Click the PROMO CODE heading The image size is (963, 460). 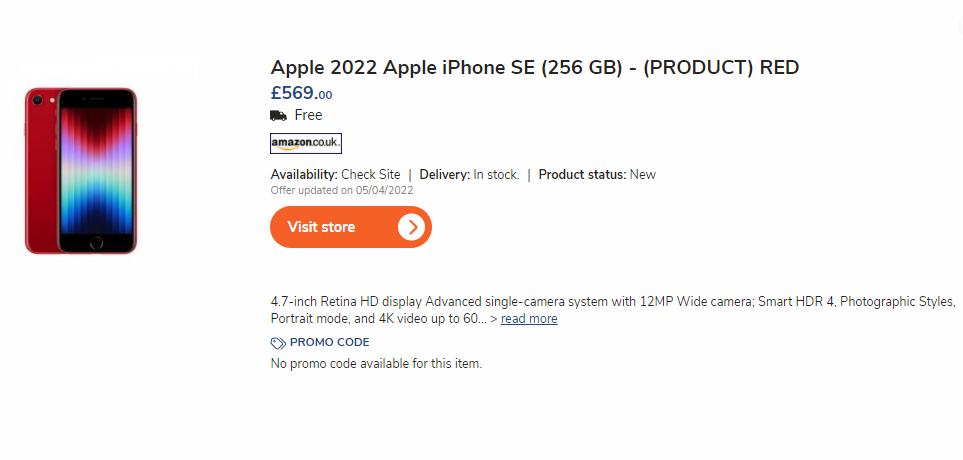click(330, 343)
